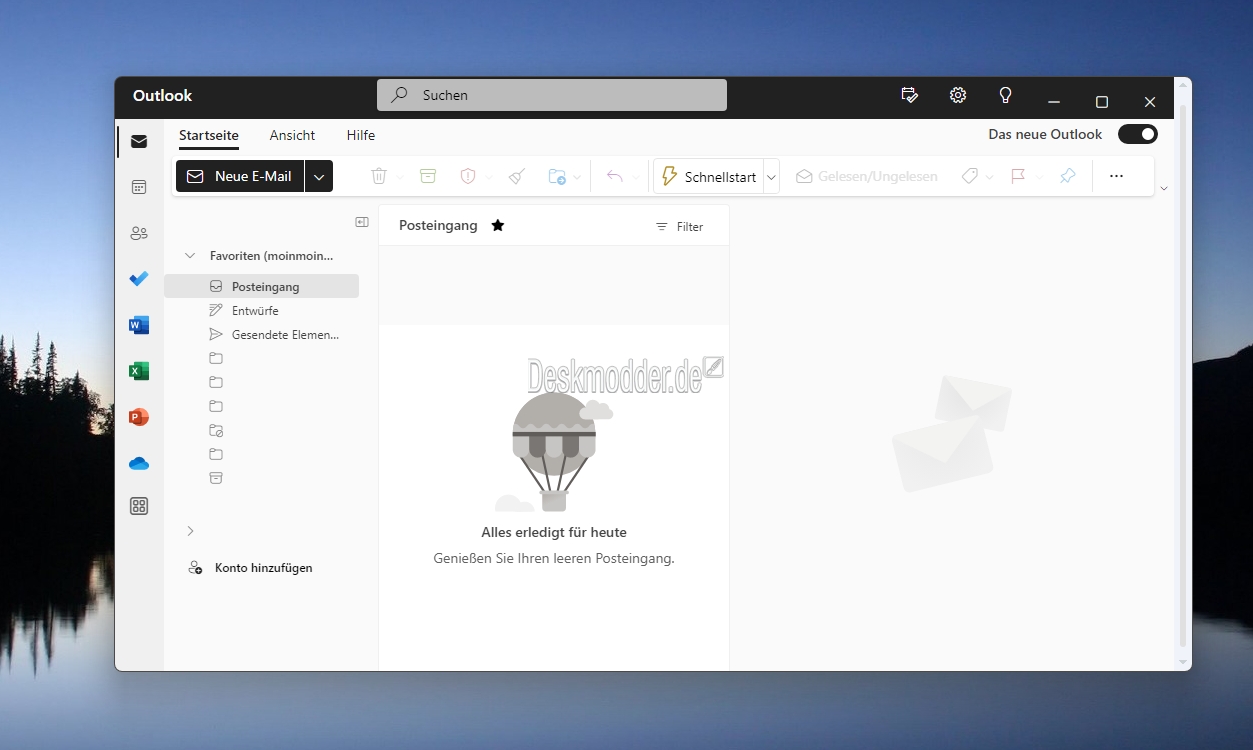Click the Tips lightbulb icon
The width and height of the screenshot is (1253, 750).
point(1006,95)
